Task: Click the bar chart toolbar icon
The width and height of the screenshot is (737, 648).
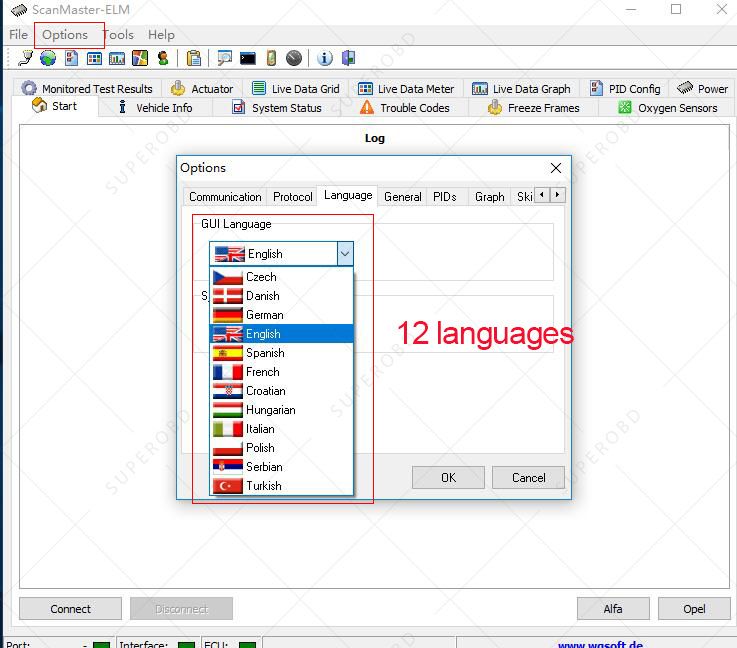Action: tap(117, 58)
